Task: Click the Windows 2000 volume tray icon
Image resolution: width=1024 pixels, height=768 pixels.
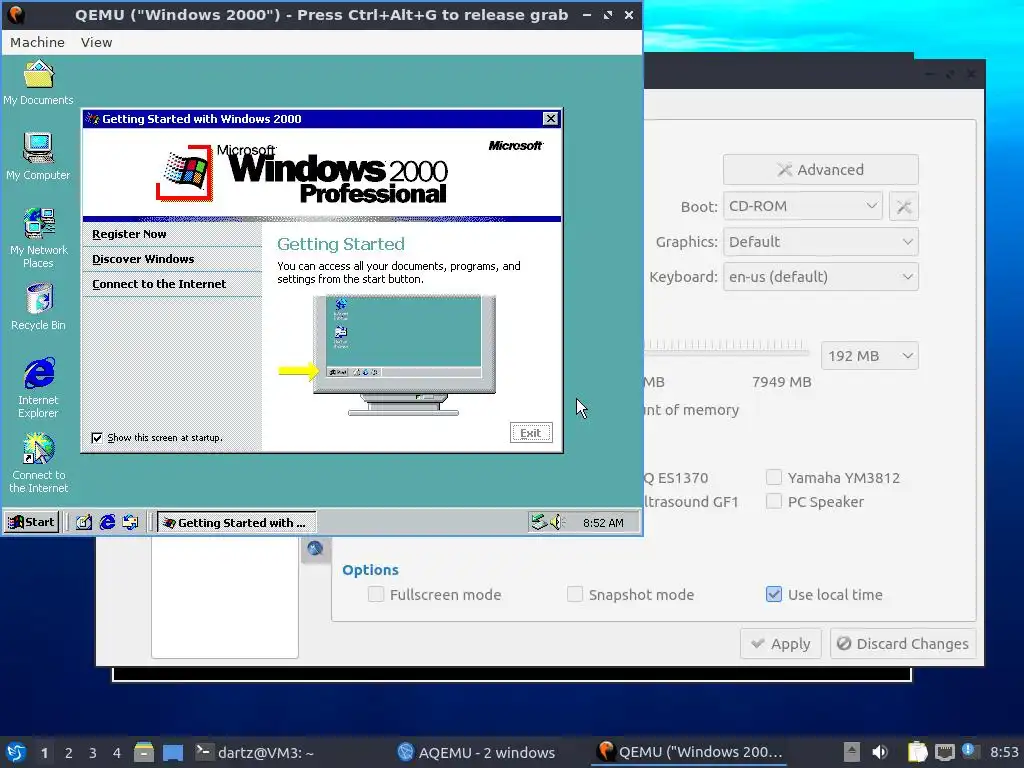Action: pos(556,522)
